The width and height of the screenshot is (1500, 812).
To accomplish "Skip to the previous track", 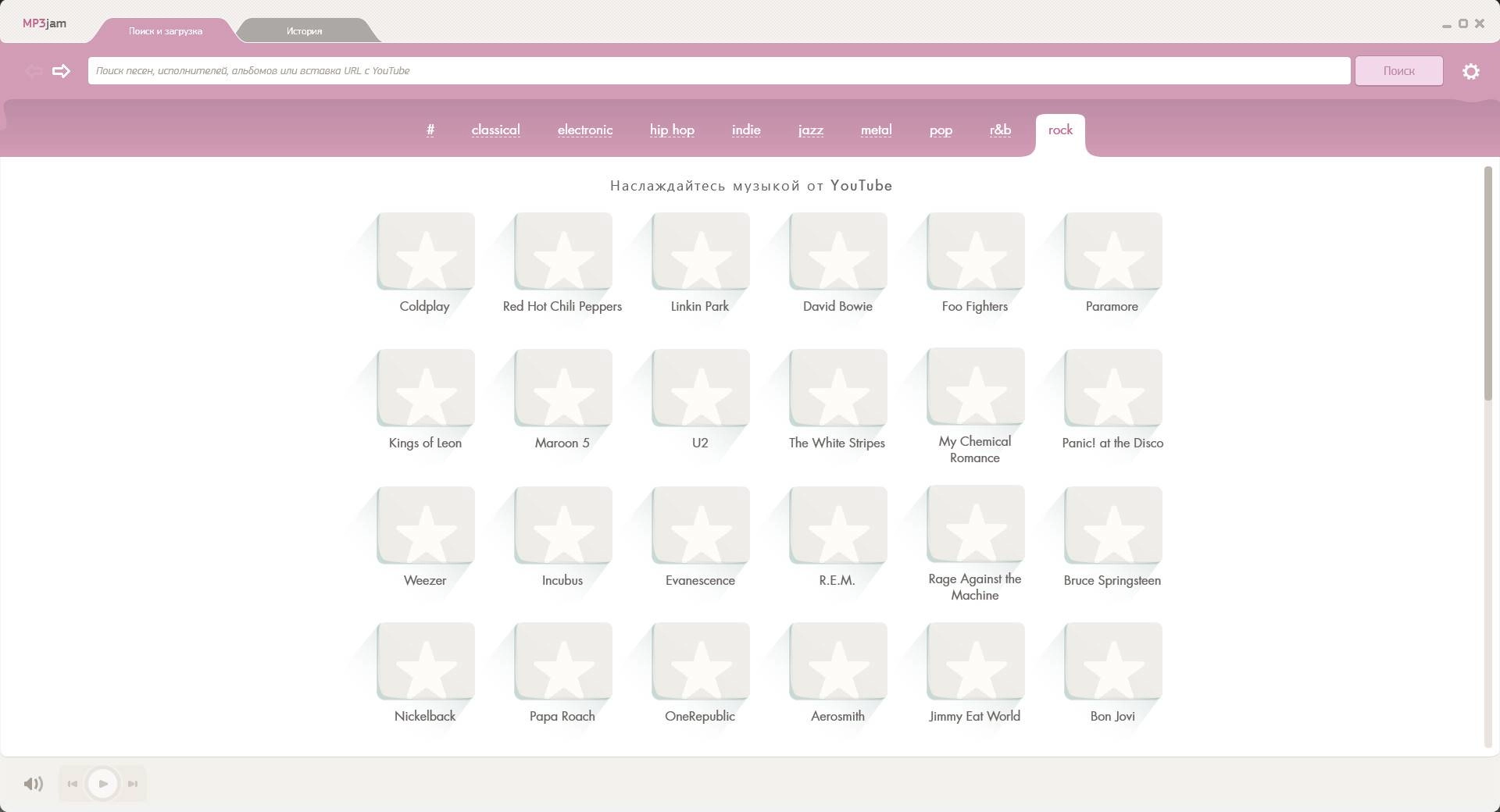I will tap(73, 784).
